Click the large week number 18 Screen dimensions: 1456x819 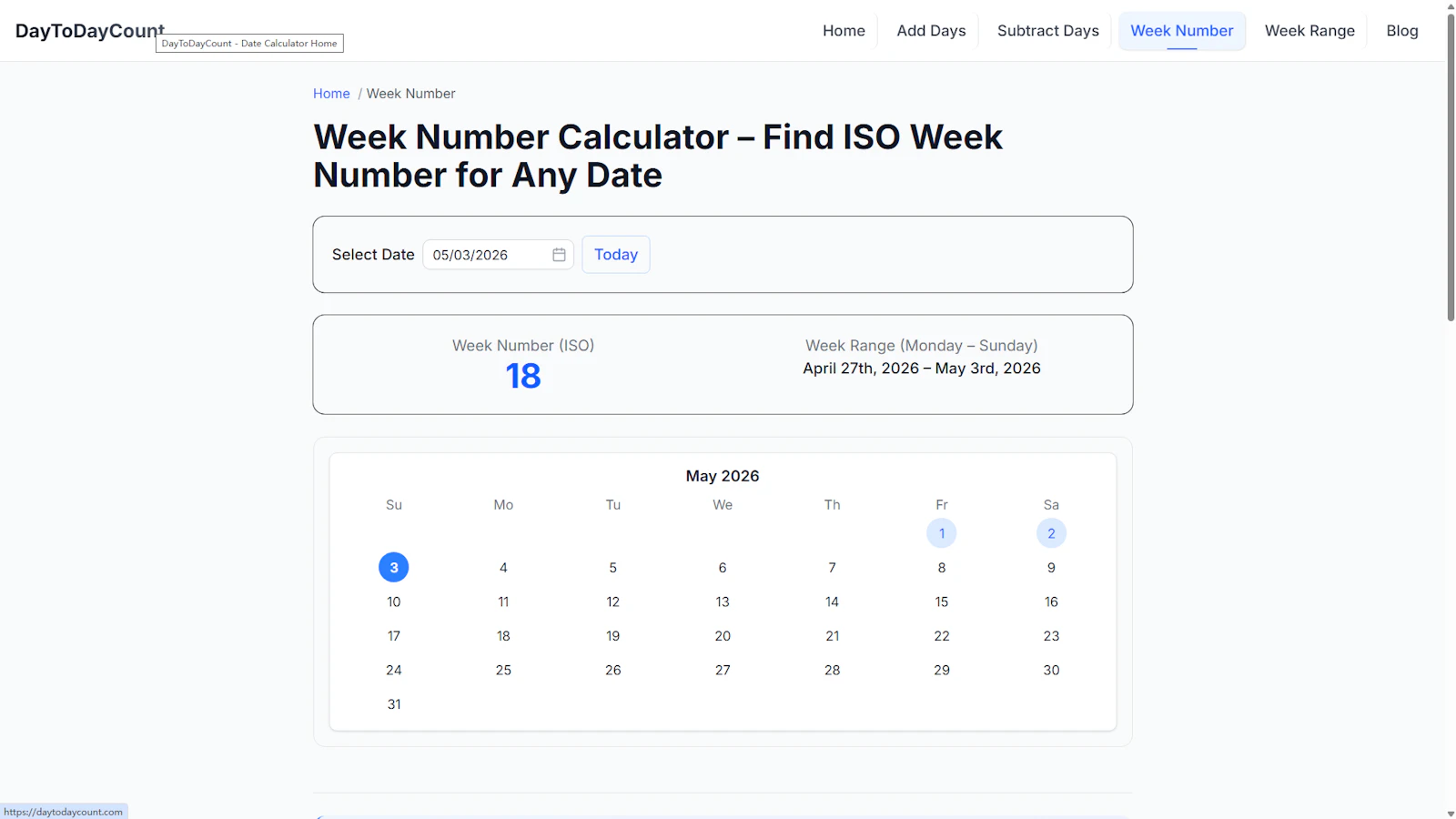point(523,376)
